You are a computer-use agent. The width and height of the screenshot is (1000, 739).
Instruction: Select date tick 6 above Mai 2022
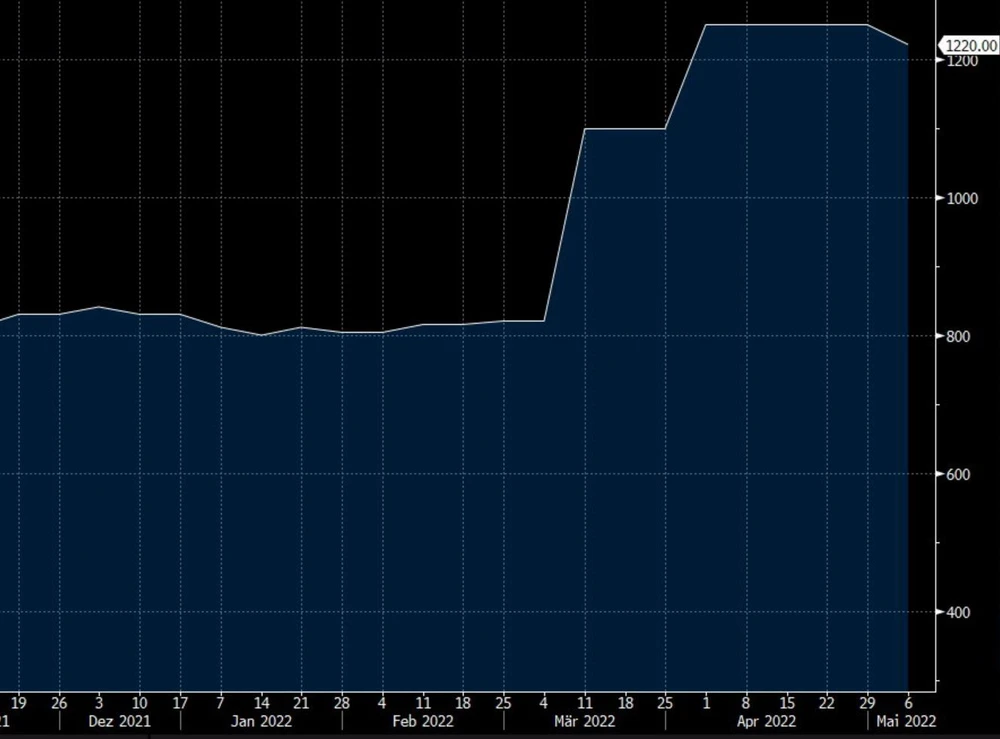[908, 700]
